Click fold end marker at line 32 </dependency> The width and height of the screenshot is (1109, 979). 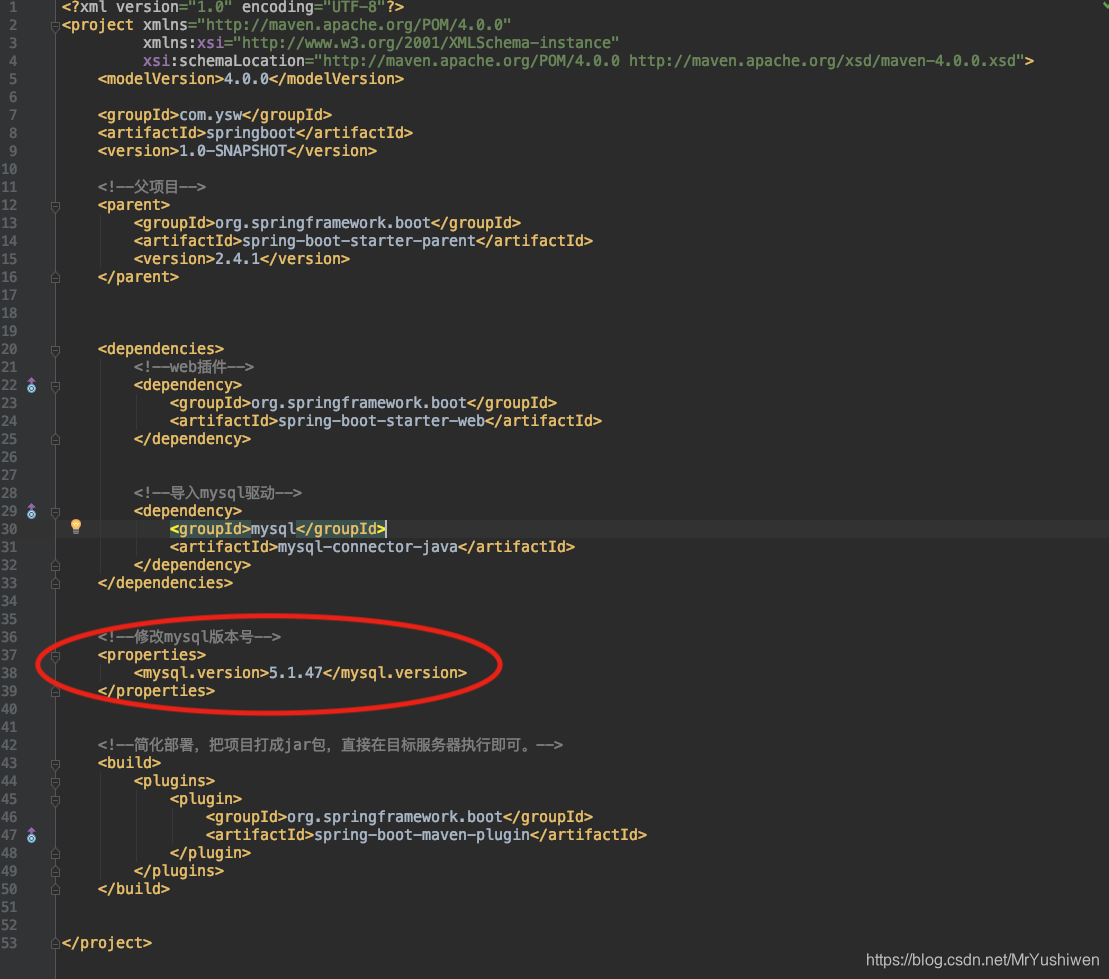click(x=55, y=566)
